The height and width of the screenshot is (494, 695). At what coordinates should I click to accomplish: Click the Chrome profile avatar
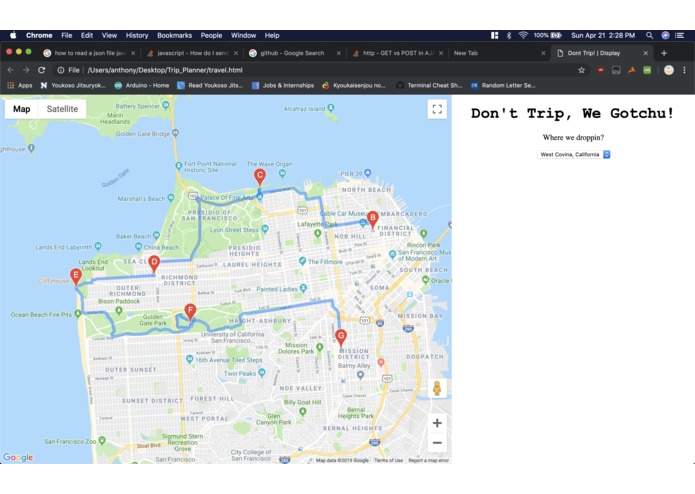point(669,70)
